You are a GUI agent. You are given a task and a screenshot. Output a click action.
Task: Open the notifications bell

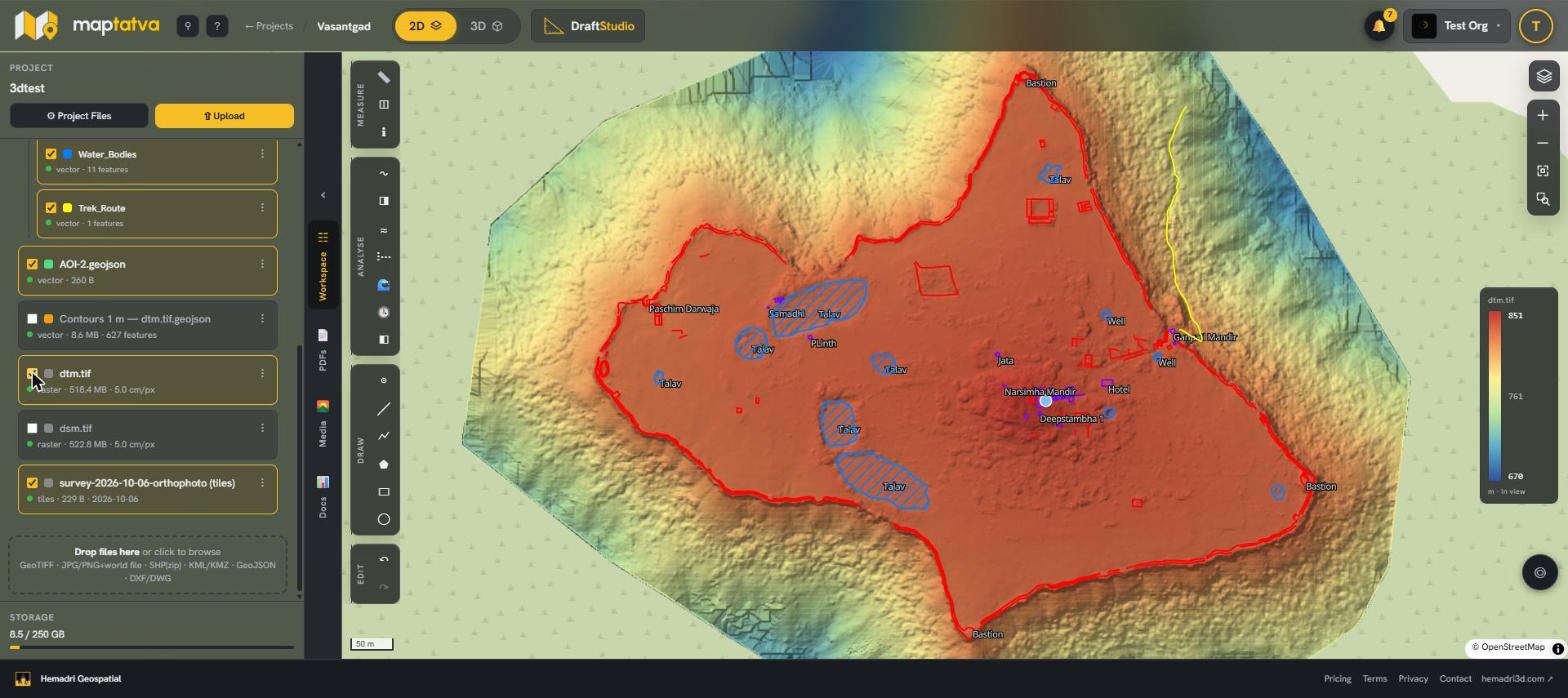click(x=1379, y=26)
